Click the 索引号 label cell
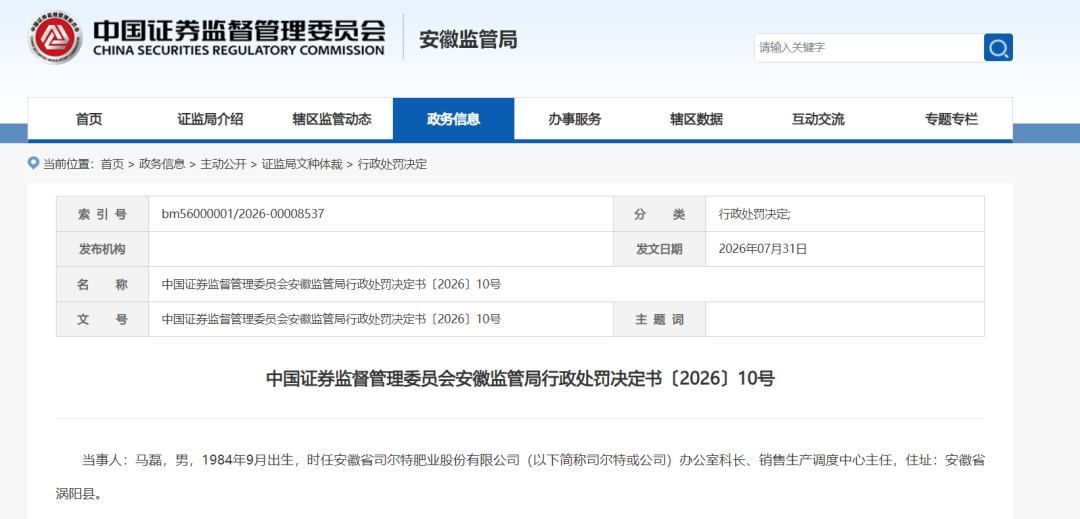This screenshot has width=1080, height=519. (103, 214)
